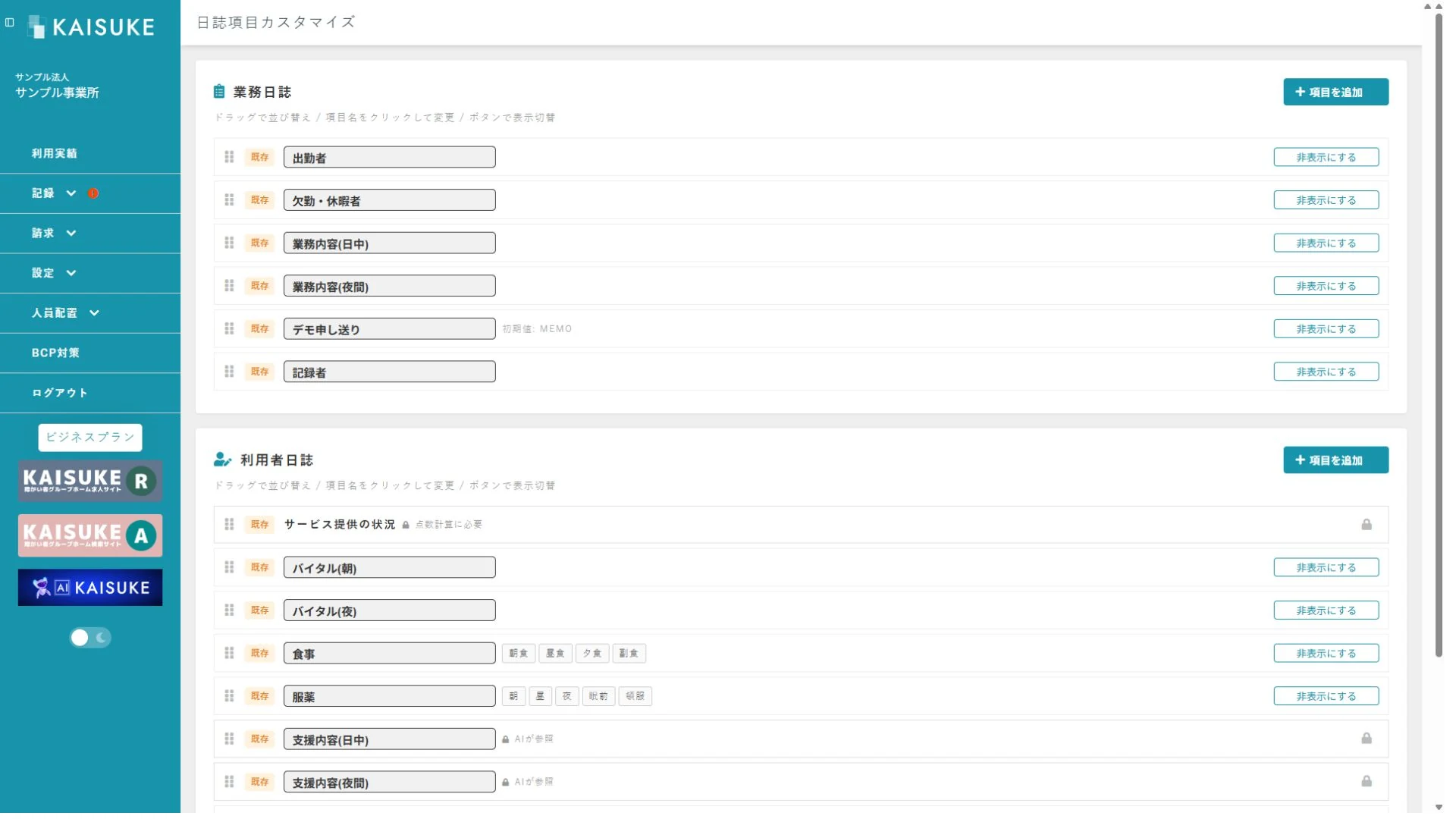Hide the 出勤者 item
1456x819 pixels.
click(1326, 157)
